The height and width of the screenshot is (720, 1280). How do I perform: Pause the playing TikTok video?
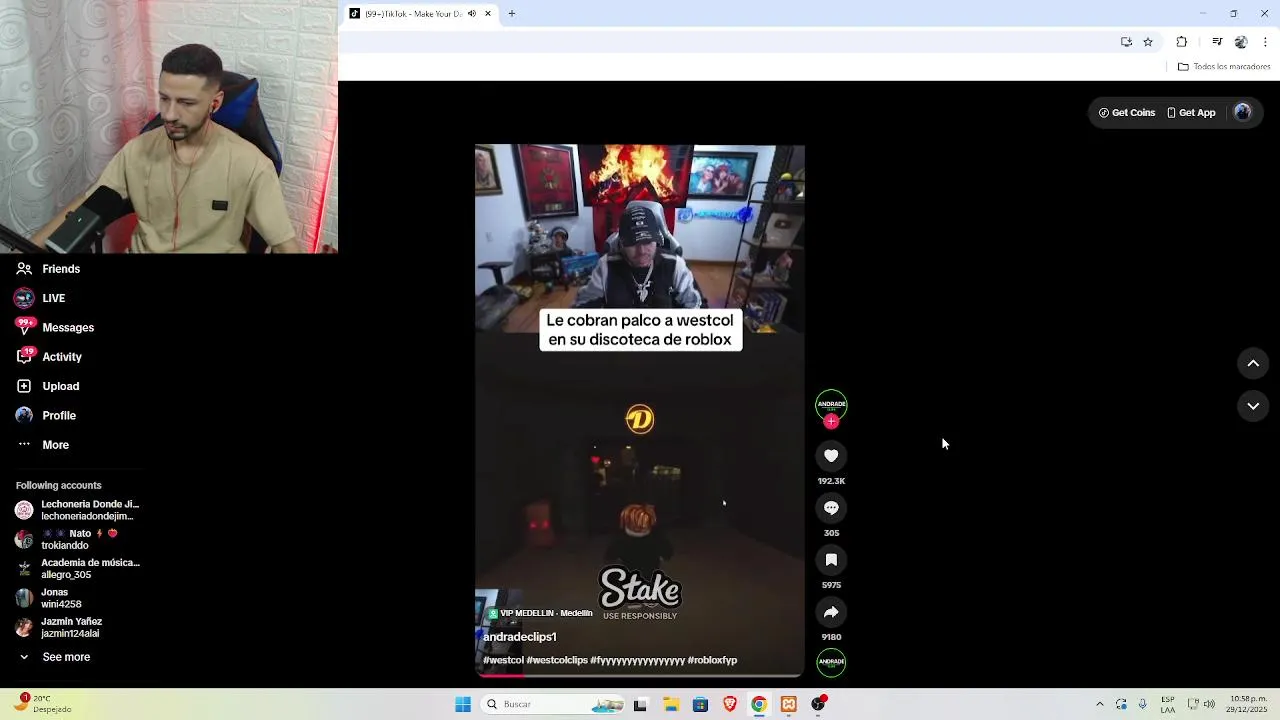tap(640, 411)
